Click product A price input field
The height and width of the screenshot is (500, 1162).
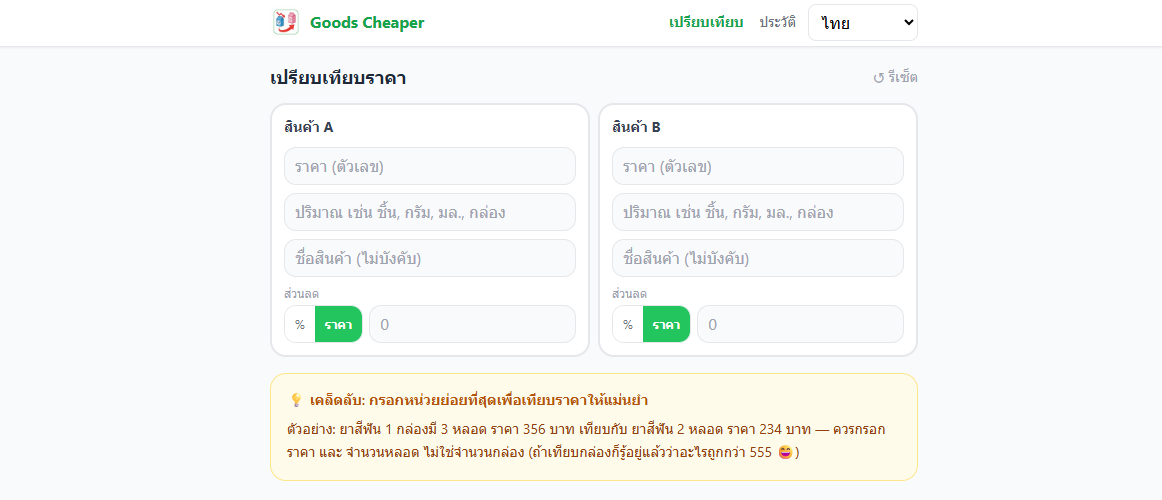click(x=430, y=166)
